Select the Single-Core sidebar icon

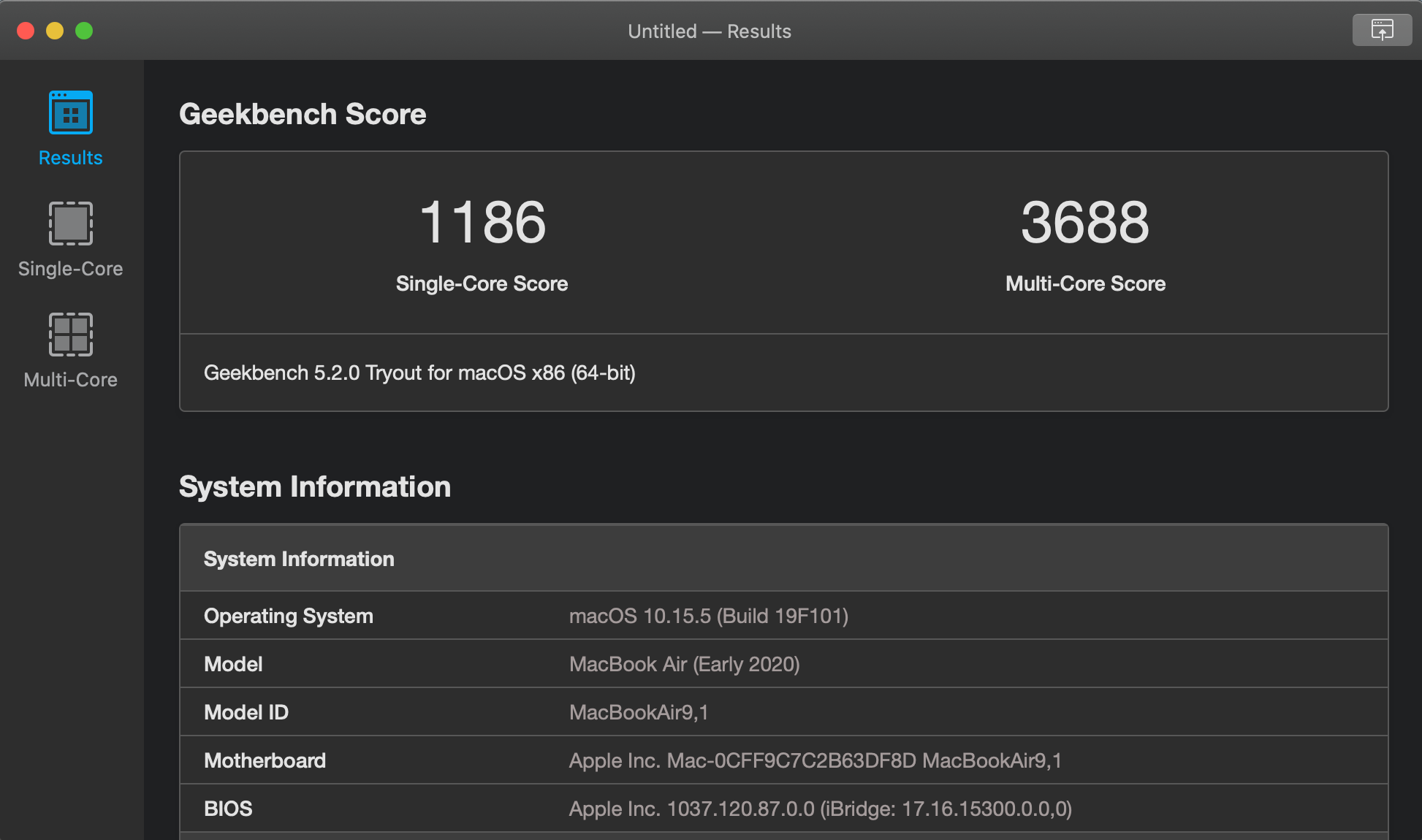[x=71, y=223]
